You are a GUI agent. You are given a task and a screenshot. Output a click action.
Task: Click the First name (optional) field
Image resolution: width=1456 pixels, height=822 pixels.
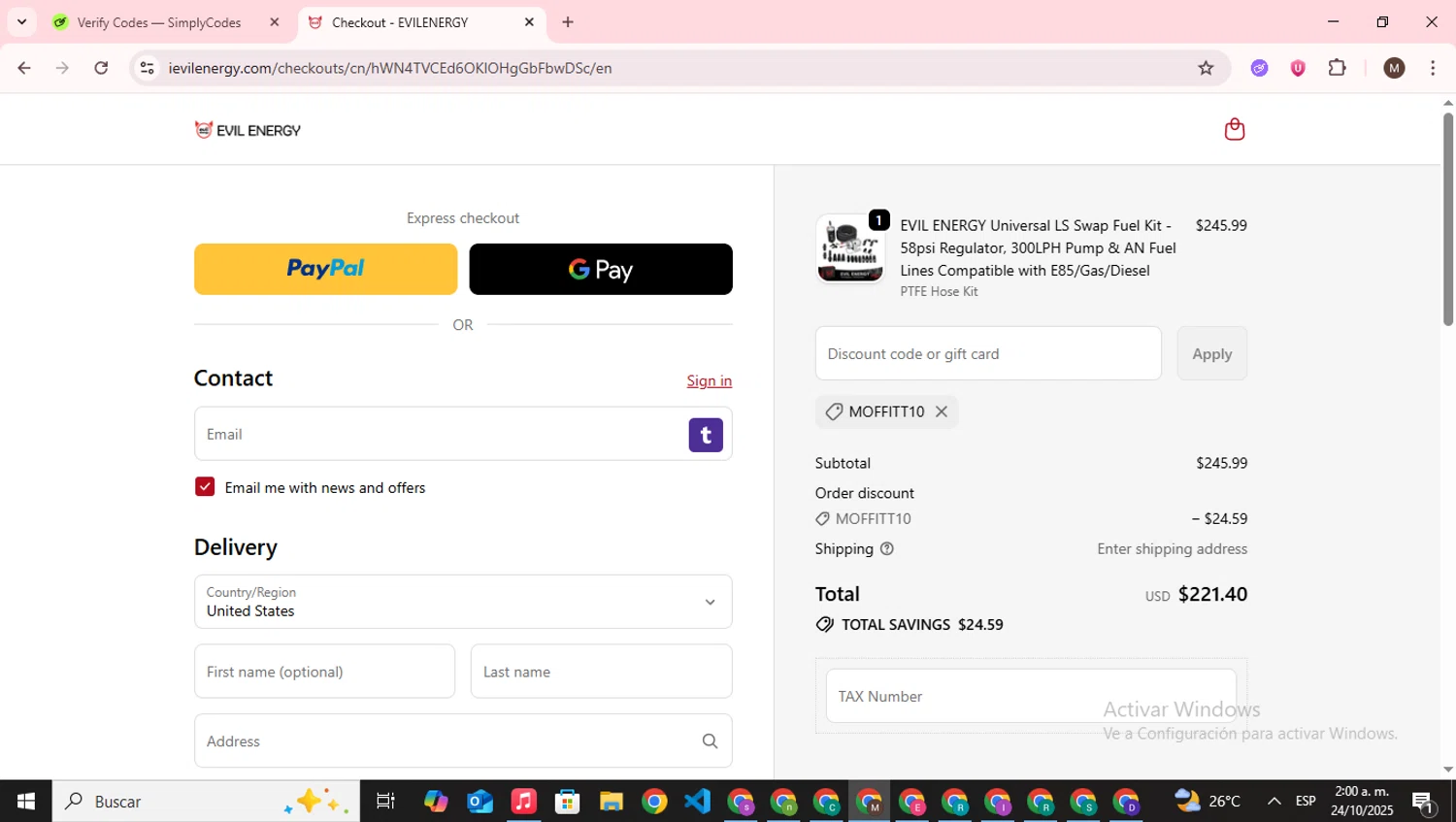tap(324, 672)
